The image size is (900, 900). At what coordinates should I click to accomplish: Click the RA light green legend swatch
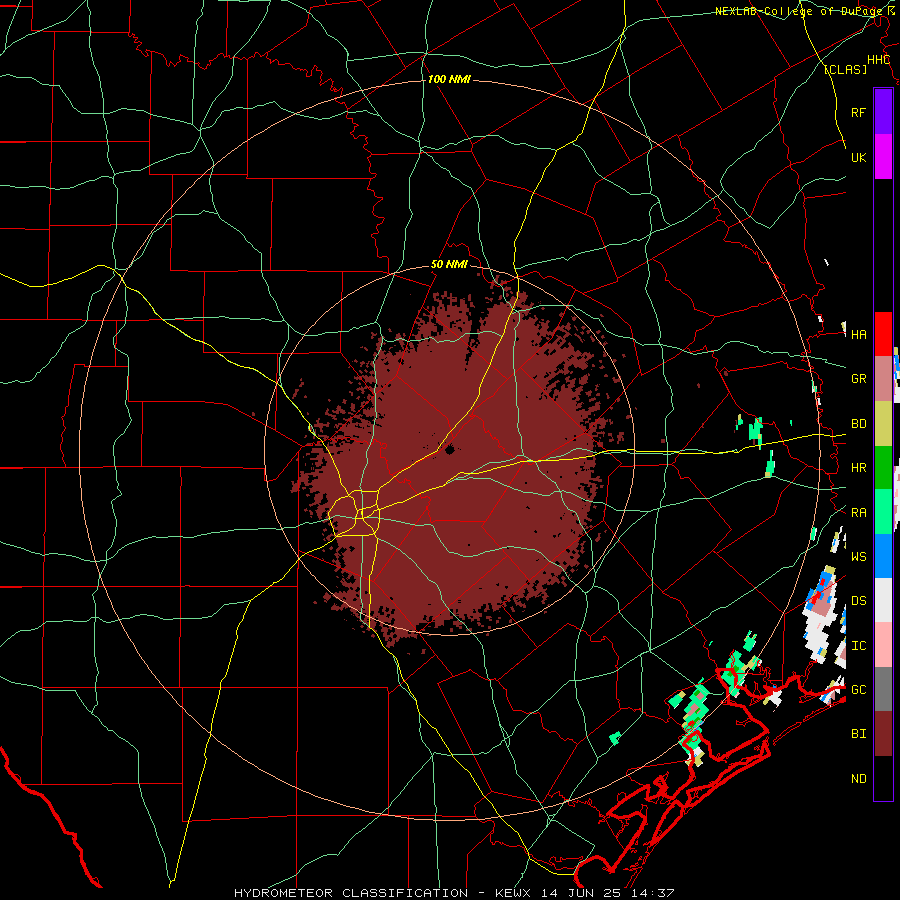tap(883, 511)
